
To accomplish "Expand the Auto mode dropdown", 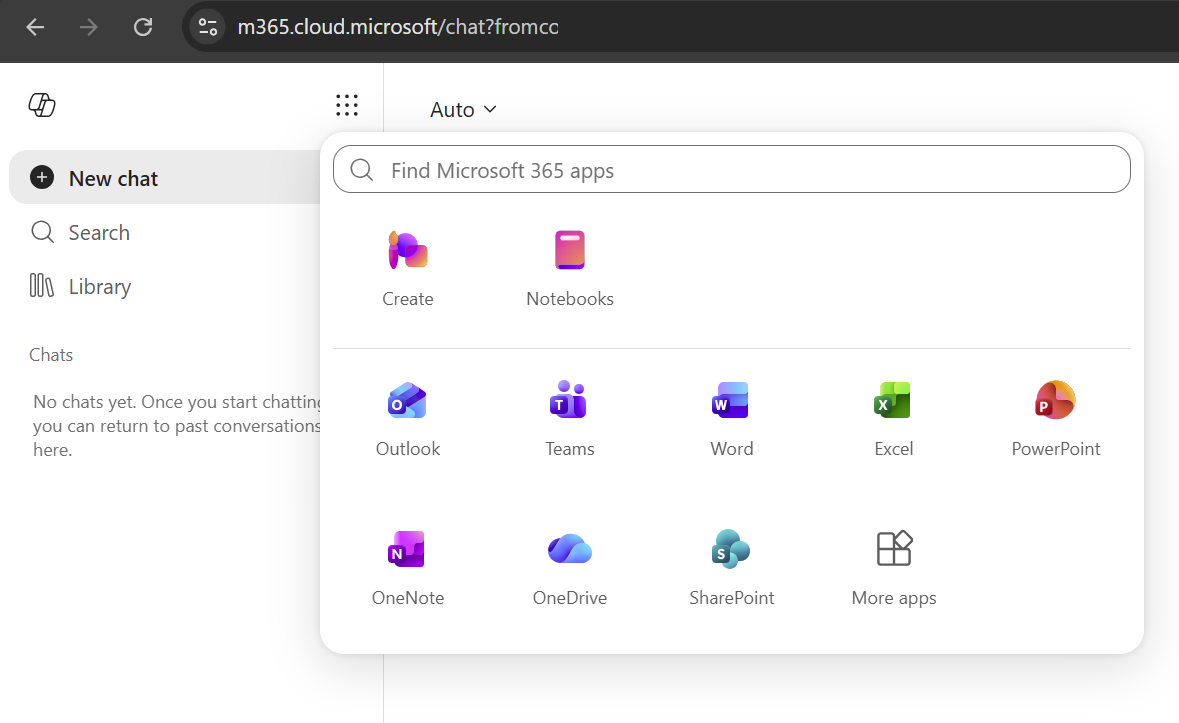I will (463, 110).
